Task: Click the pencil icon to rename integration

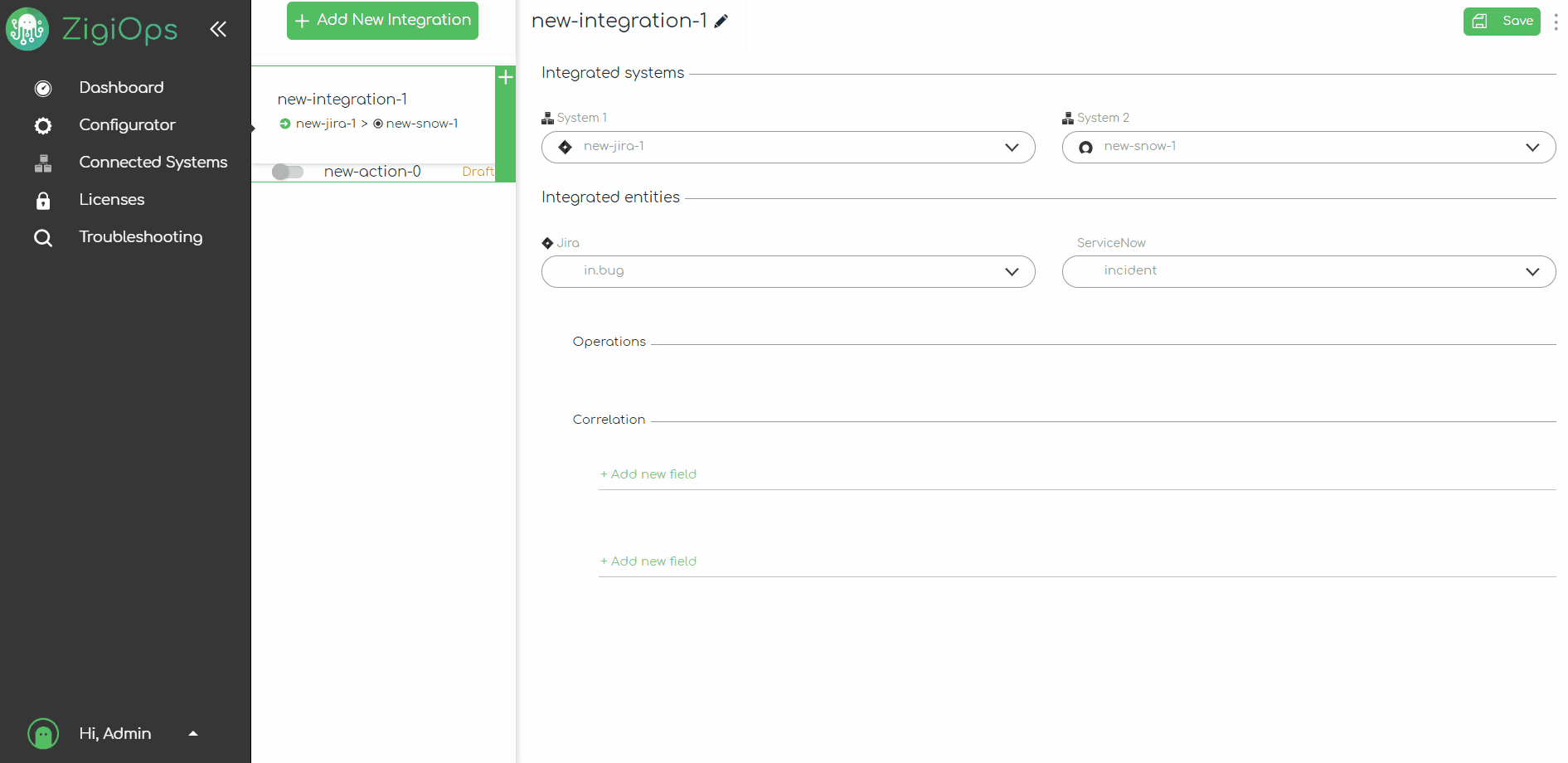Action: coord(721,22)
